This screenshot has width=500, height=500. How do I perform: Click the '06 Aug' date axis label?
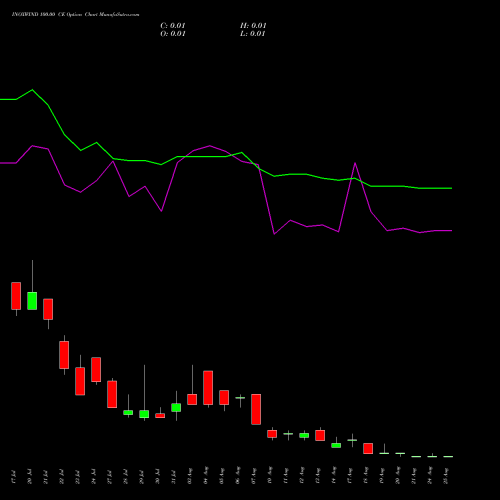coord(238,476)
